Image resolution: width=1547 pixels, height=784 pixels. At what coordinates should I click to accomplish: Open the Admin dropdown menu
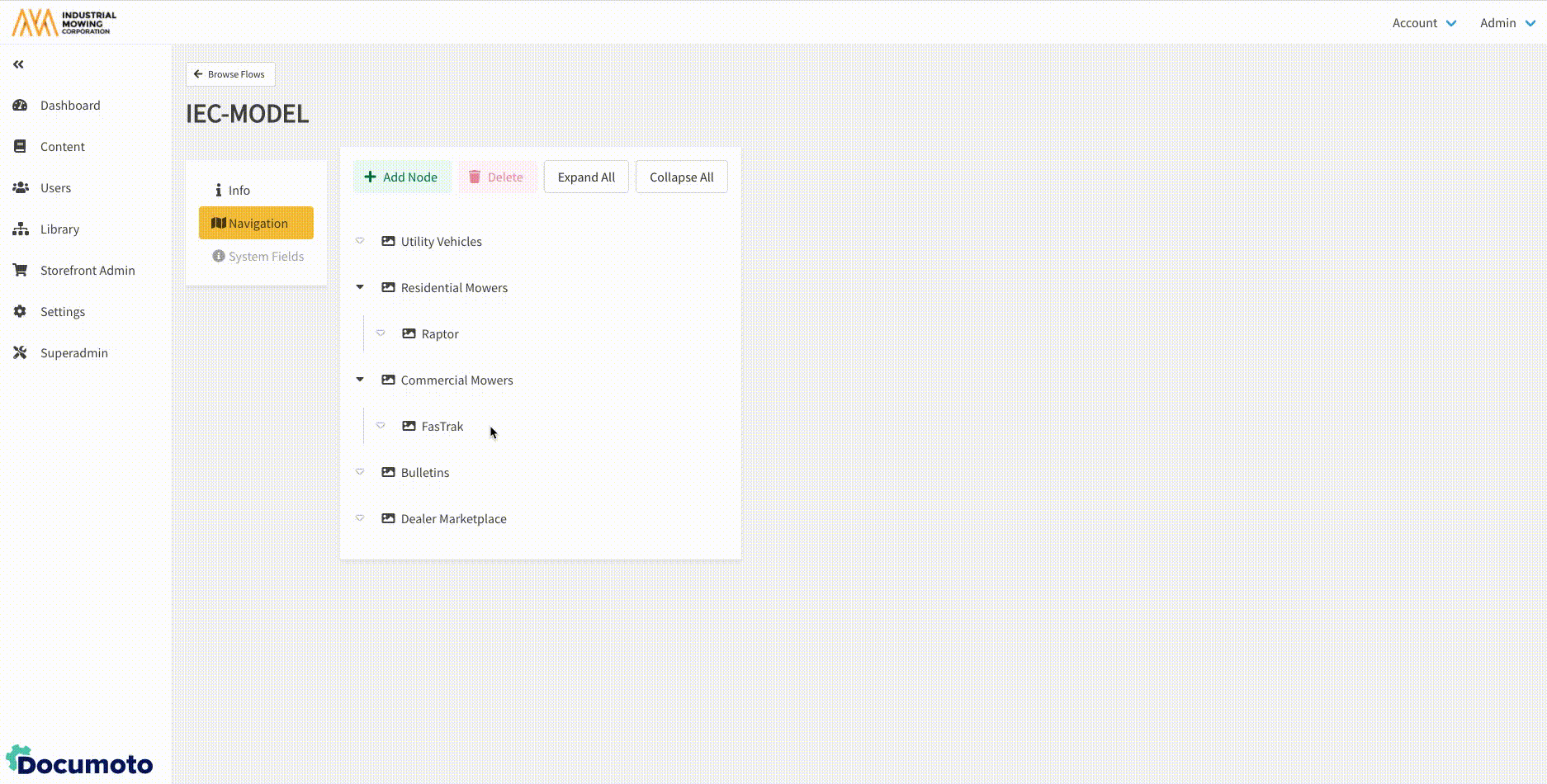pos(1507,23)
